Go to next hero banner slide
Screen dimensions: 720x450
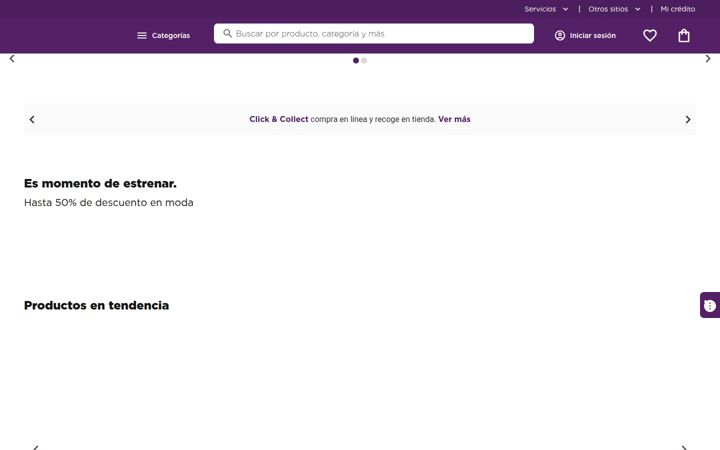pyautogui.click(x=708, y=58)
